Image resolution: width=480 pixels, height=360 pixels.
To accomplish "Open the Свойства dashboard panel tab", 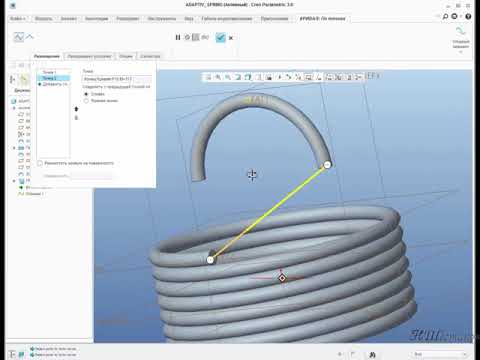I will tap(150, 56).
